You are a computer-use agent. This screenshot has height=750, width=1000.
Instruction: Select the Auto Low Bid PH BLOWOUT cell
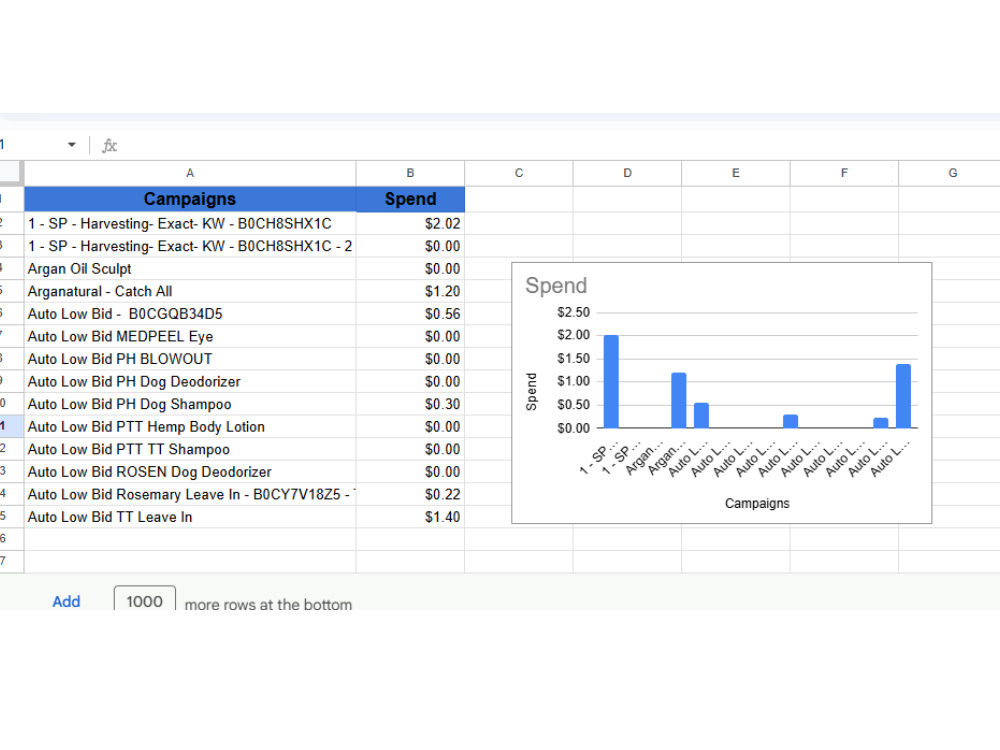[190, 359]
